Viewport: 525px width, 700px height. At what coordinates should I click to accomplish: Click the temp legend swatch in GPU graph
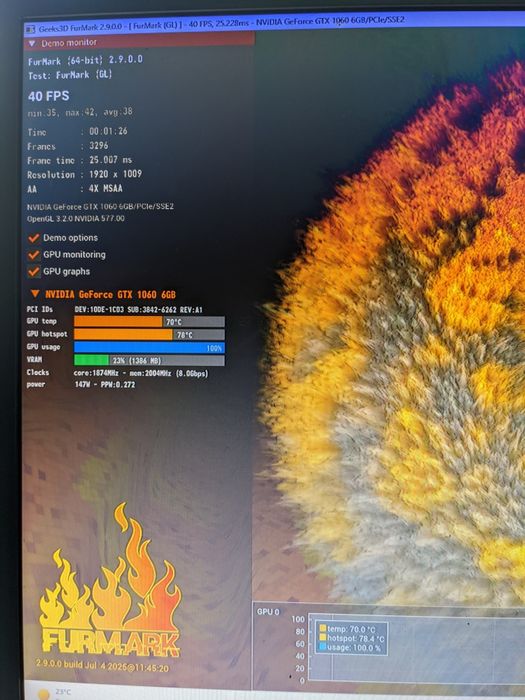[x=323, y=628]
